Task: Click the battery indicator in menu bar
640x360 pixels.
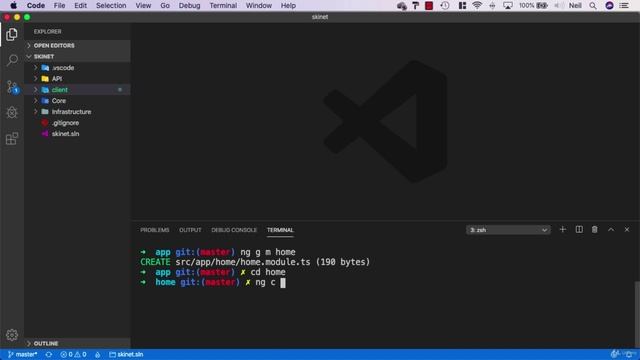Action: 533,5
